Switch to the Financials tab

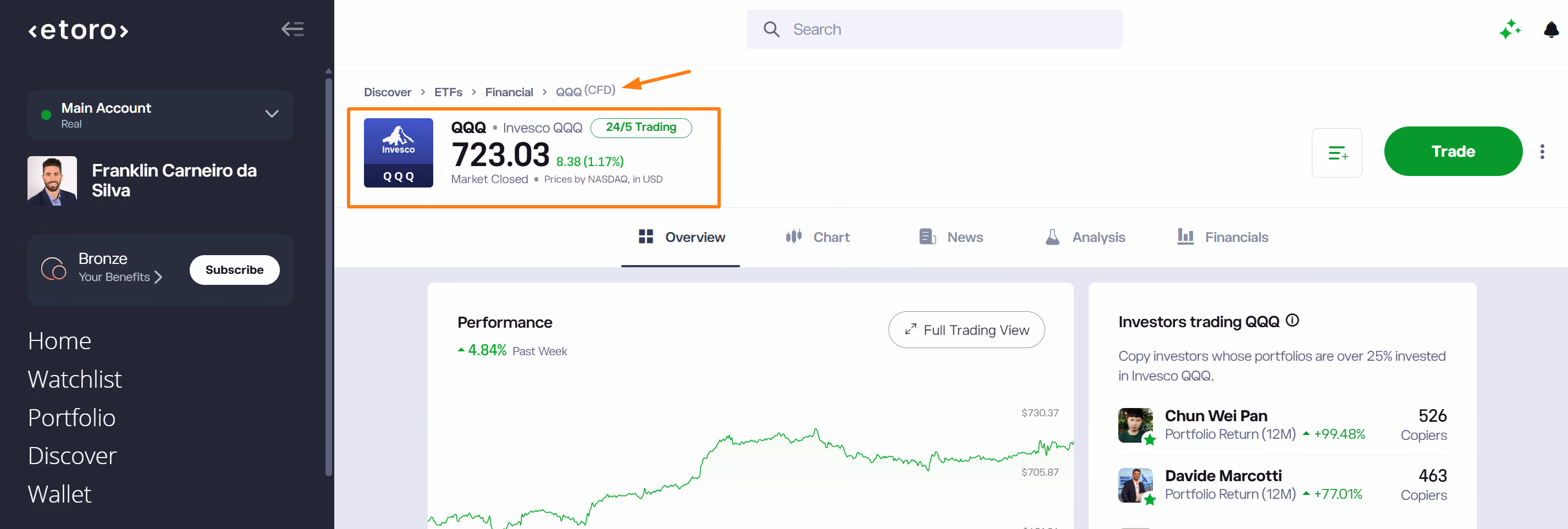point(1222,237)
